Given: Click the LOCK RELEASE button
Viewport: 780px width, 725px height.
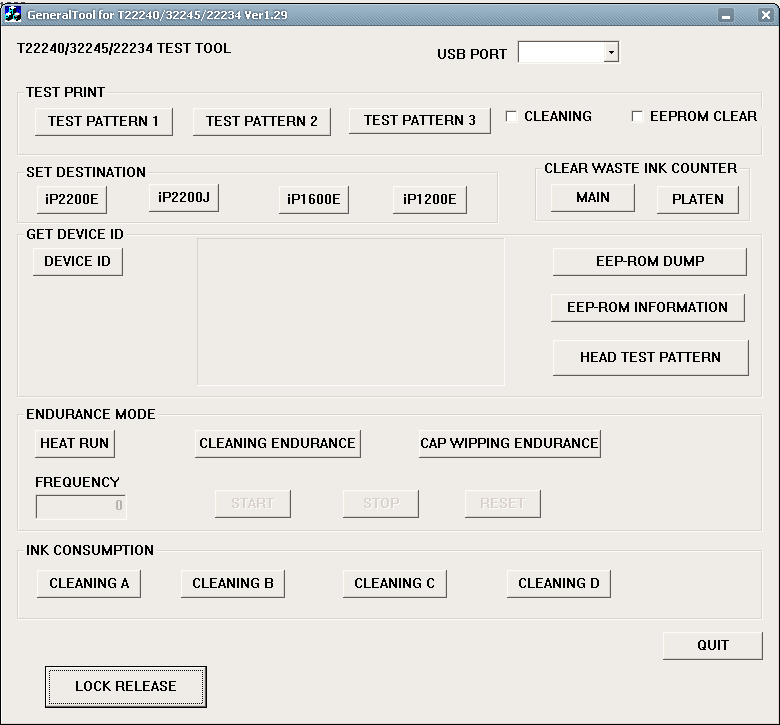Looking at the screenshot, I should (x=126, y=687).
